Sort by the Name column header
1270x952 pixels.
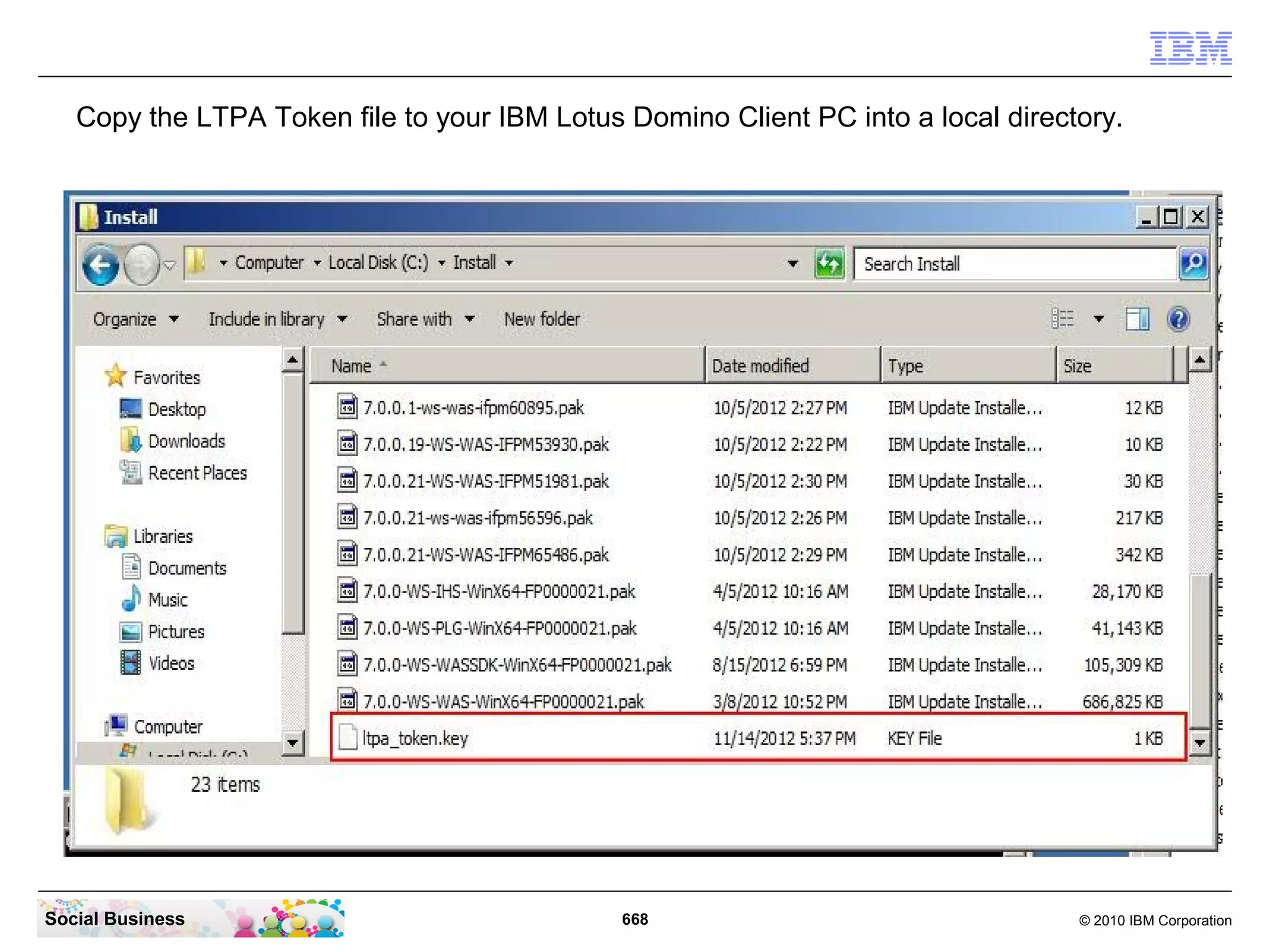507,366
